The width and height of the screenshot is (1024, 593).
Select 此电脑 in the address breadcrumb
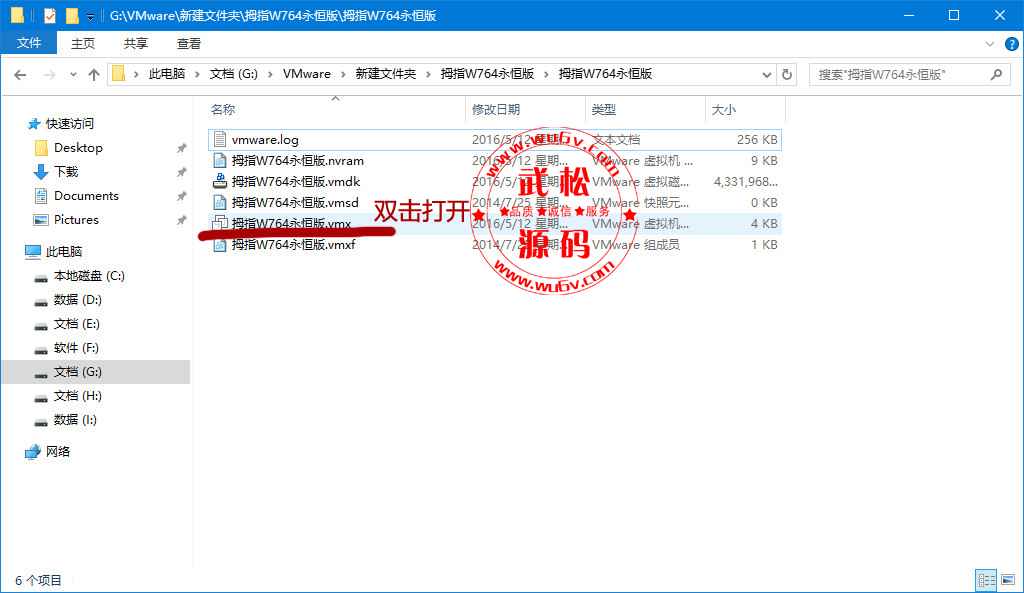[x=167, y=74]
